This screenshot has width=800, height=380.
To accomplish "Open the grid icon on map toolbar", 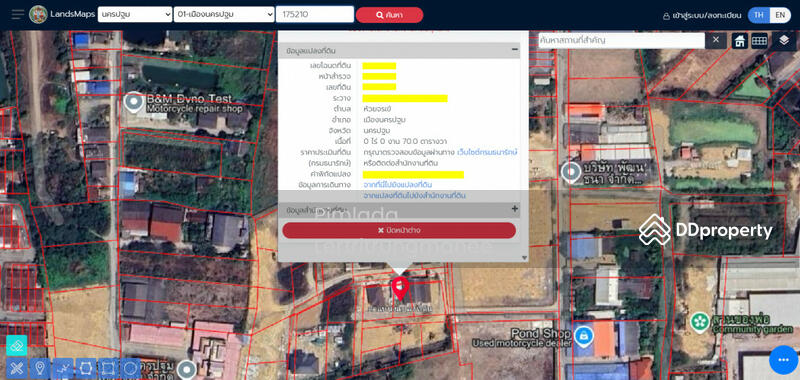I will (x=759, y=41).
